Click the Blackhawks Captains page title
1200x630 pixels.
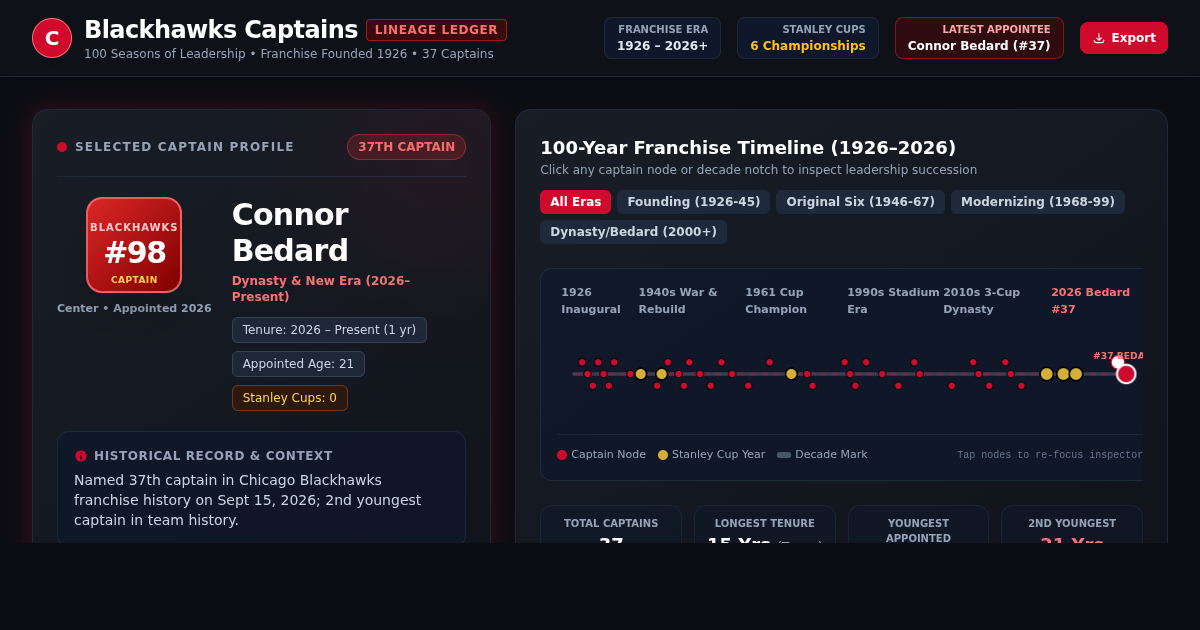click(x=221, y=30)
